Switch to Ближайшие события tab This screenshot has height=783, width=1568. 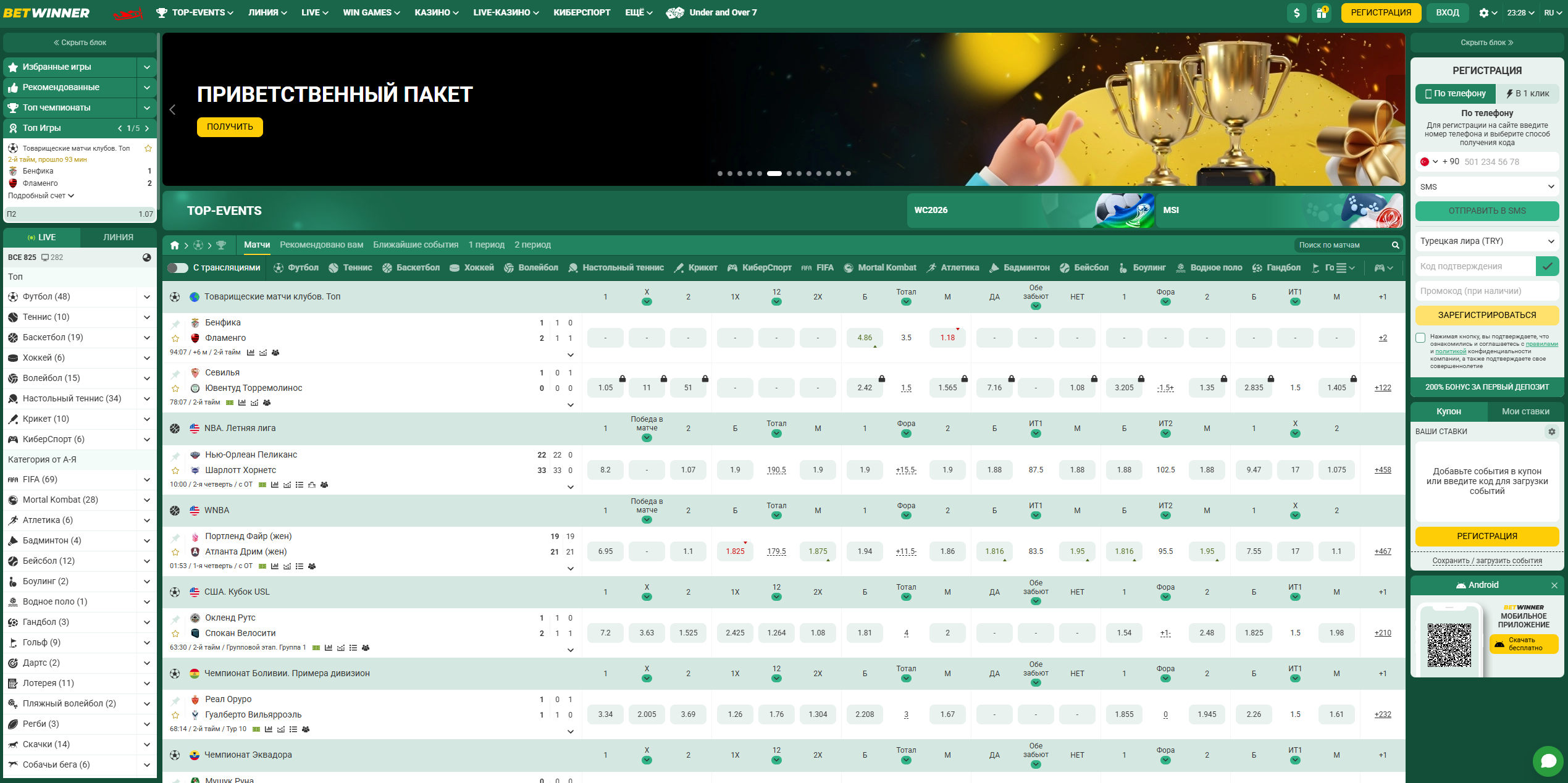pos(416,245)
